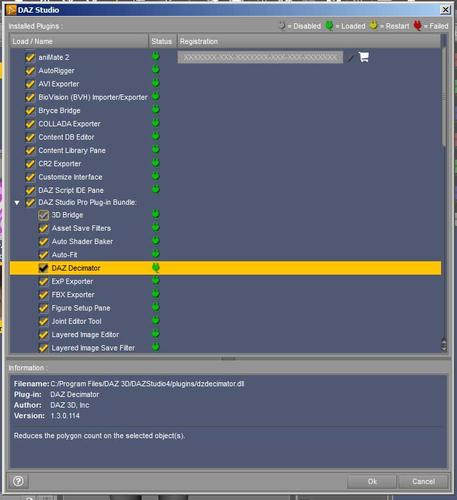Viewport: 457px width, 500px height.
Task: Click the status plug icon for Content Library Pane
Action: coord(156,150)
